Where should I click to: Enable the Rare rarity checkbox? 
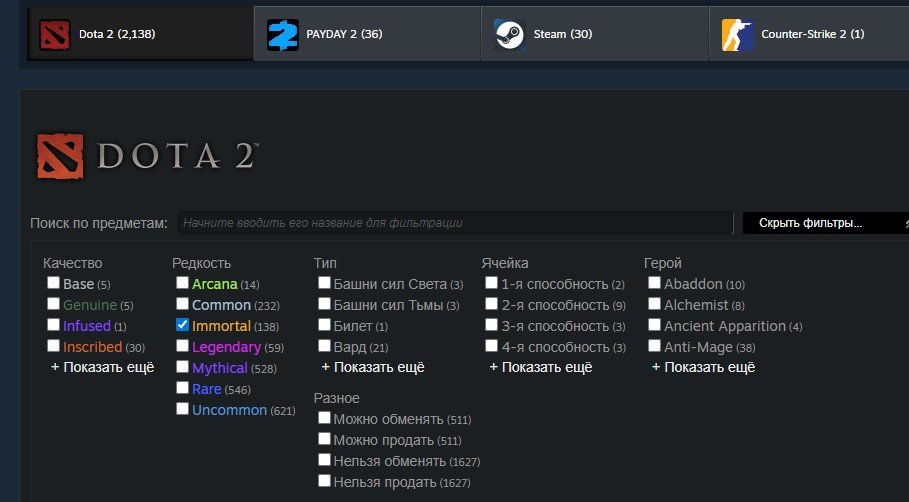[x=182, y=388]
